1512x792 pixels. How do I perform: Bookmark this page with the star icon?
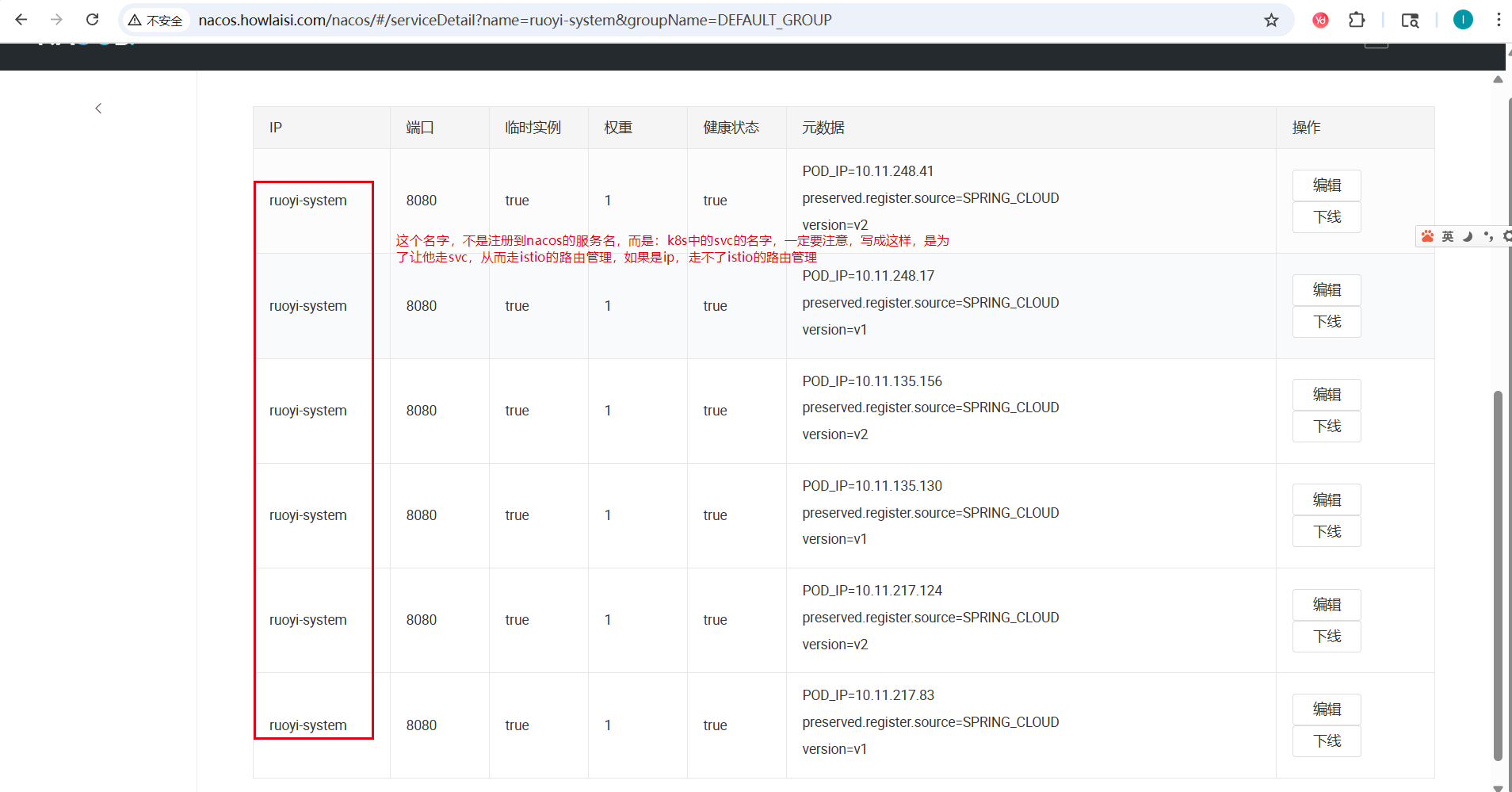click(x=1271, y=20)
